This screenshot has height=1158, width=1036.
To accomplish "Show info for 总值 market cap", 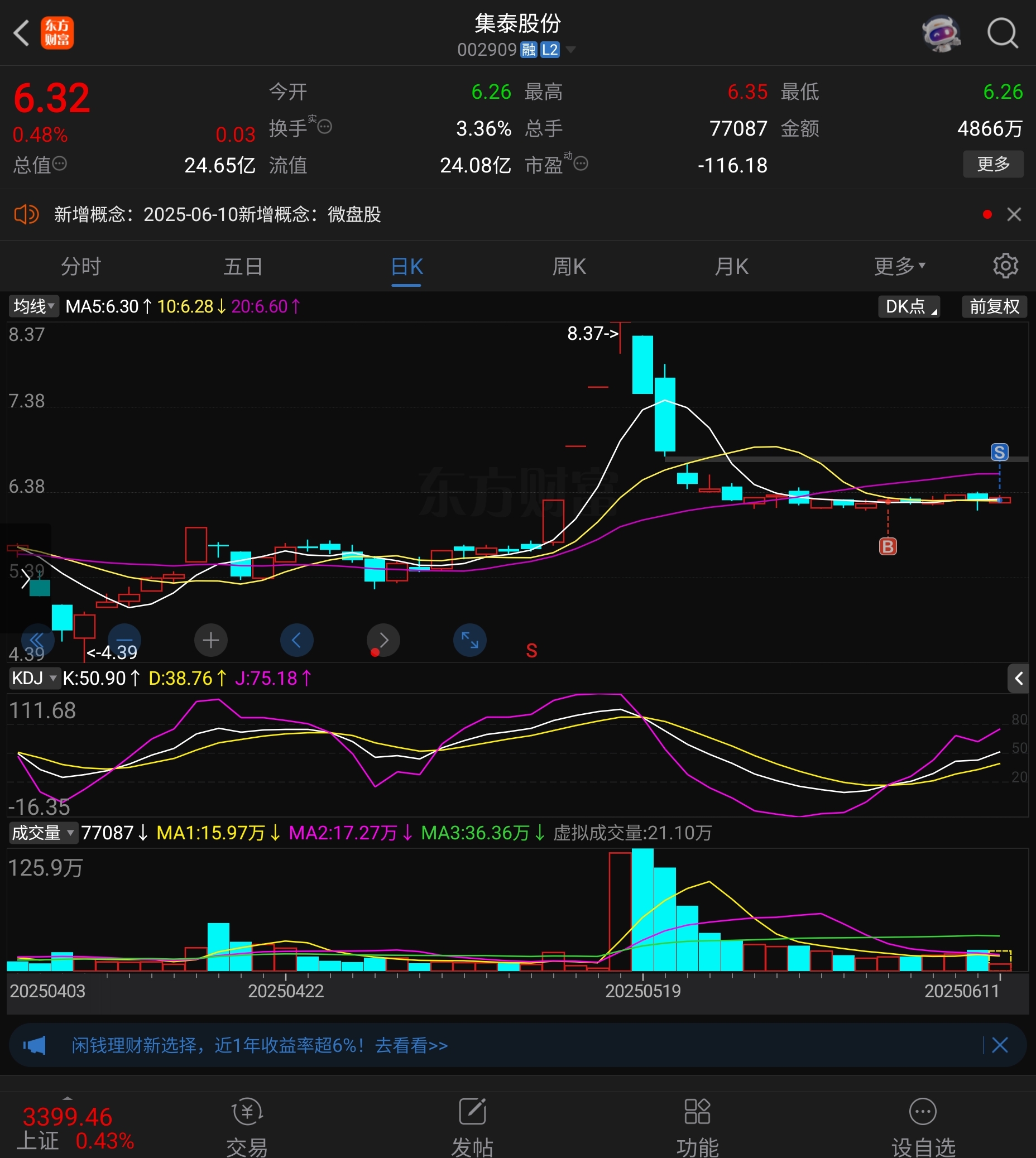I will coord(60,165).
